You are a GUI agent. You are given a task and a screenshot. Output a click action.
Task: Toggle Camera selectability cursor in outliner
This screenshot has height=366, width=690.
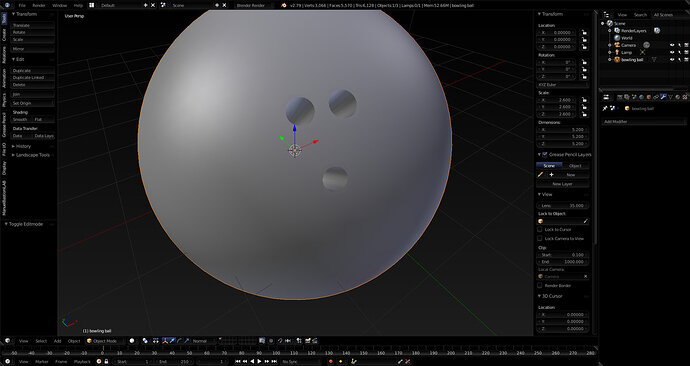pyautogui.click(x=680, y=45)
